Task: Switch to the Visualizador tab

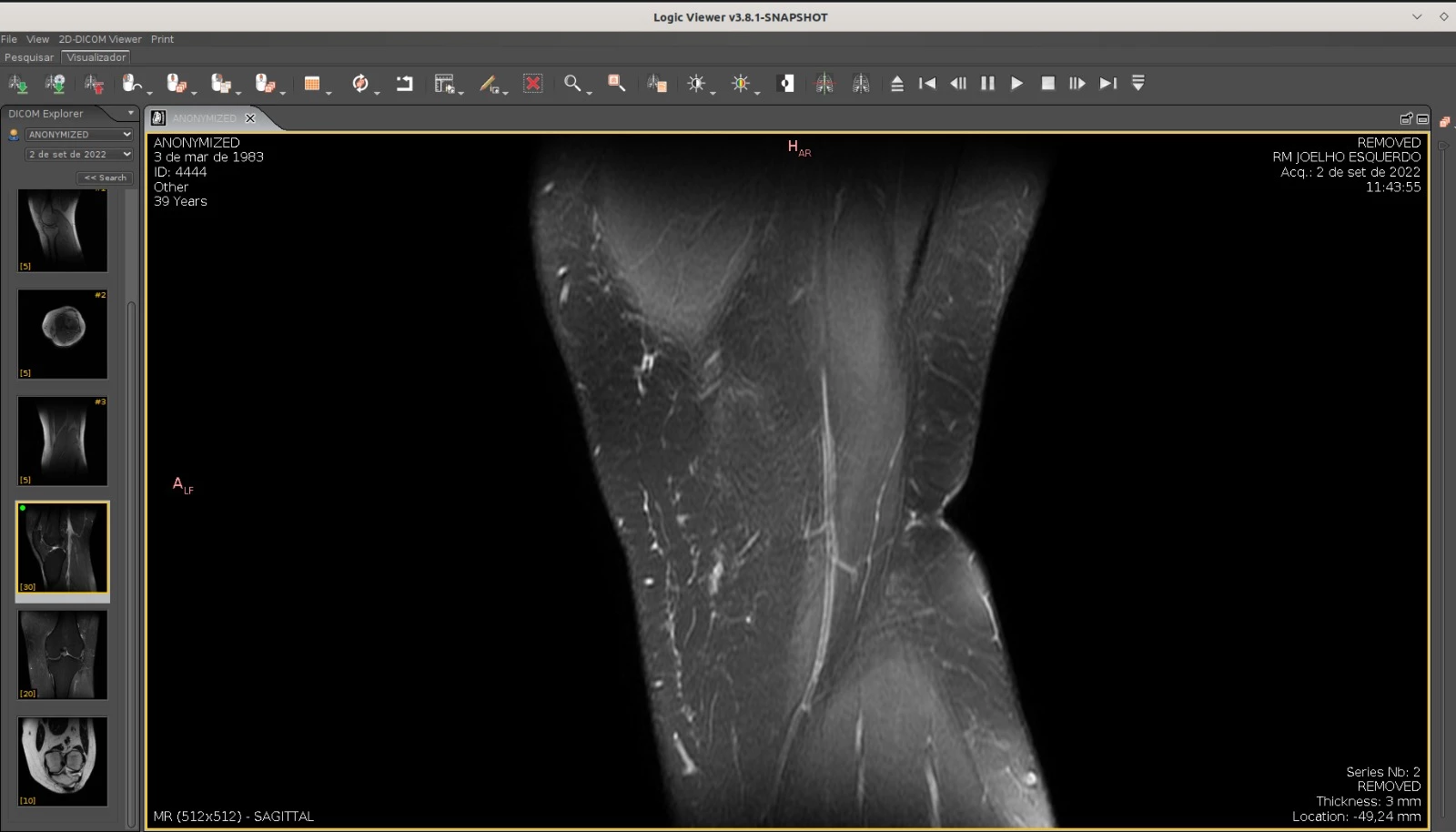Action: [x=96, y=57]
